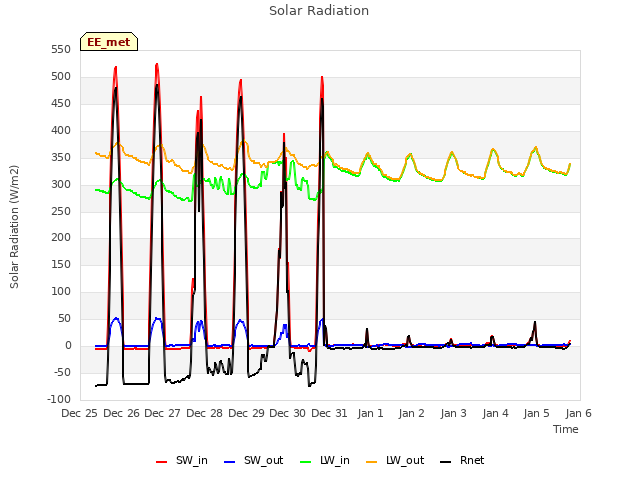Click the Dec 27 x-axis tick
Viewport: 640px width, 480px height.
pos(162,413)
